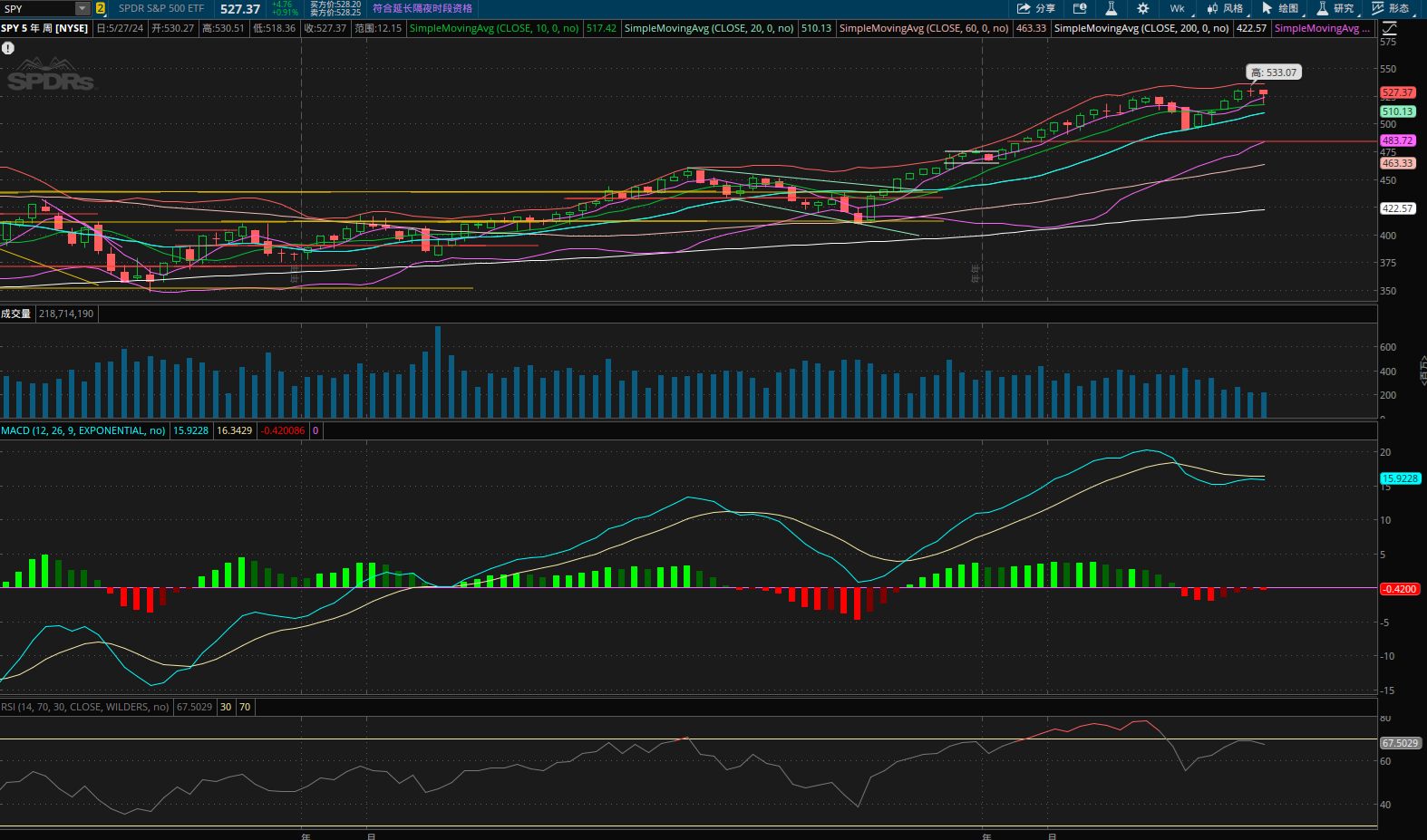Image resolution: width=1427 pixels, height=840 pixels.
Task: Click the truncated magenta SimpleMovingAvg label
Action: [1323, 28]
